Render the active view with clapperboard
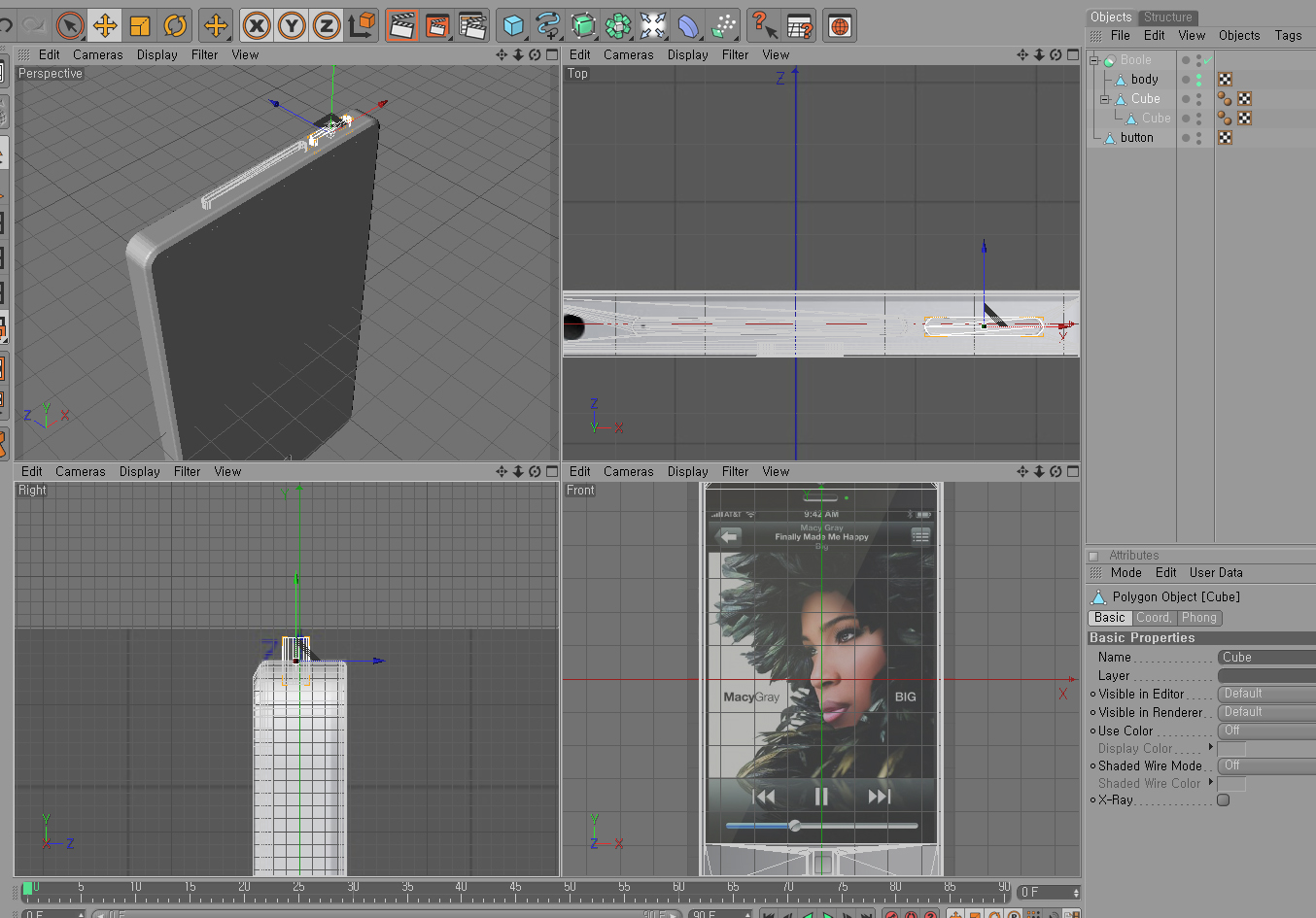The width and height of the screenshot is (1316, 918). coord(402,25)
